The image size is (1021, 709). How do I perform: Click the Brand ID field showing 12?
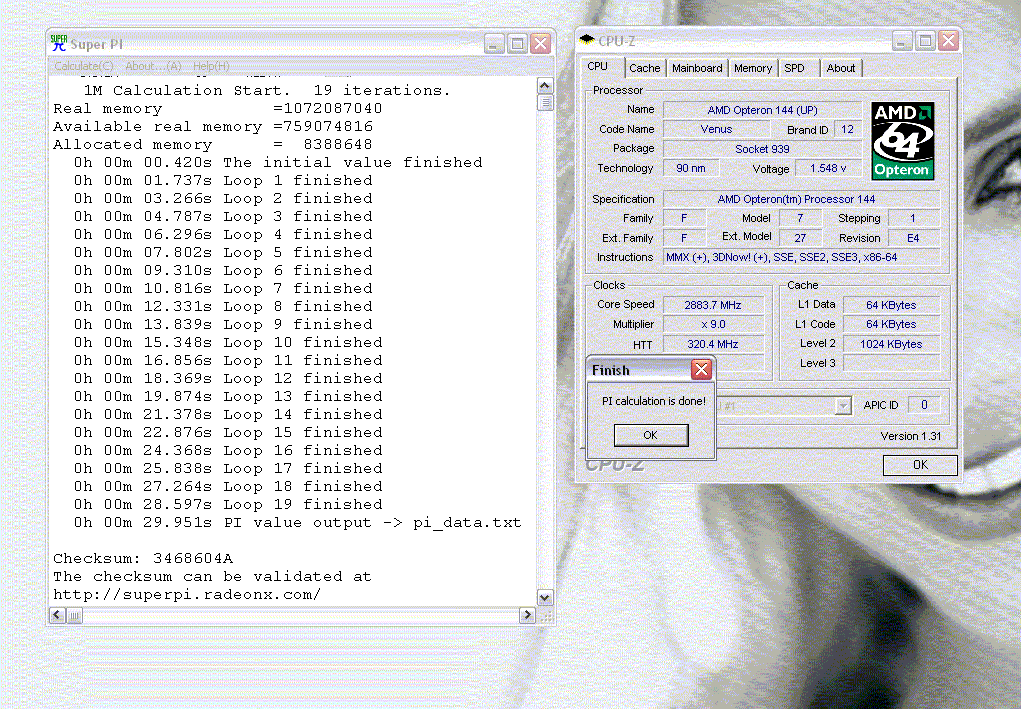coord(847,129)
